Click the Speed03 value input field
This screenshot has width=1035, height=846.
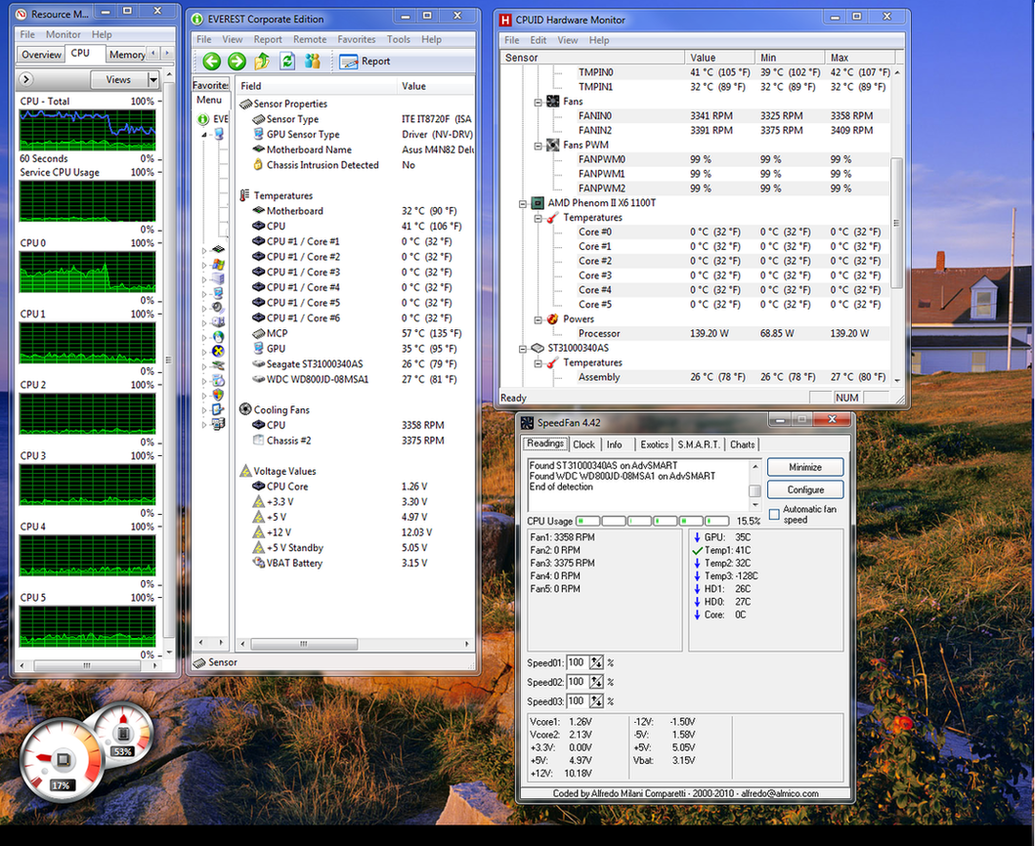pyautogui.click(x=577, y=701)
